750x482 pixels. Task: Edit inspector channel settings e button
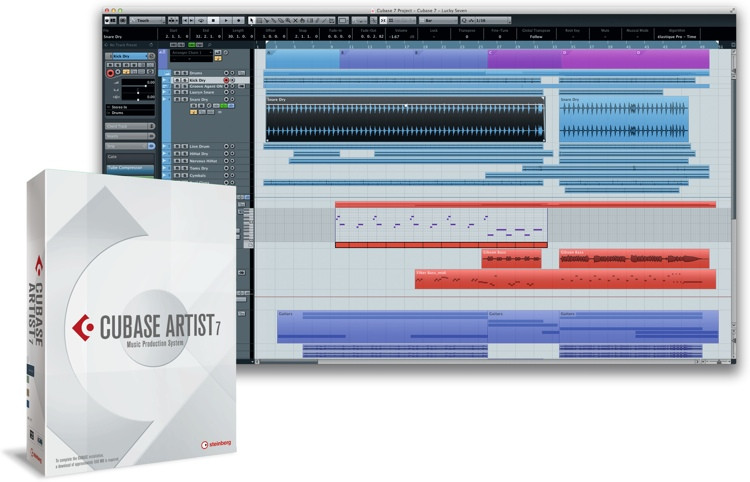click(x=151, y=56)
